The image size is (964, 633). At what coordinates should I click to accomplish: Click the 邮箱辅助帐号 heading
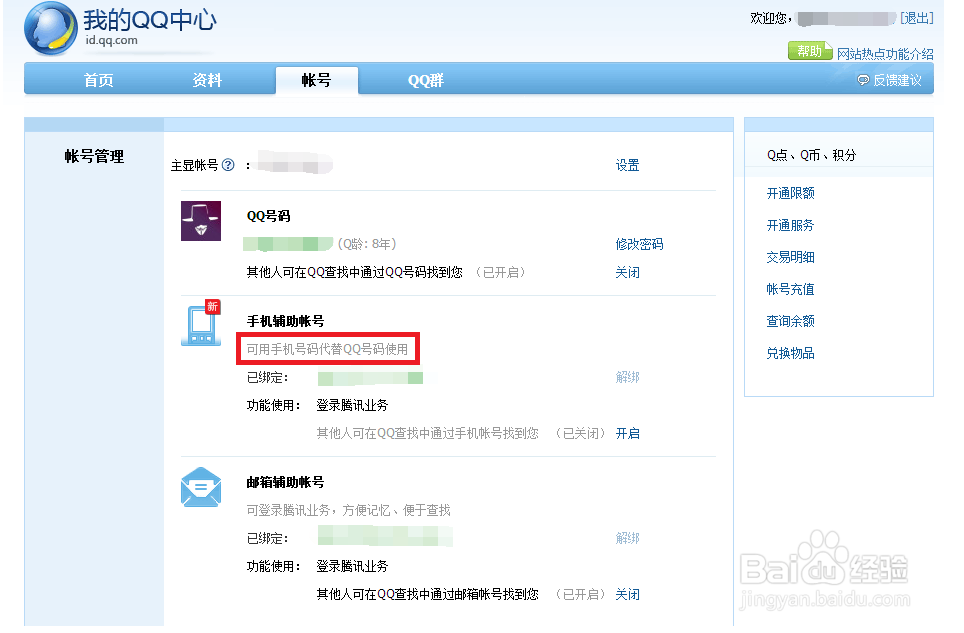(x=285, y=482)
